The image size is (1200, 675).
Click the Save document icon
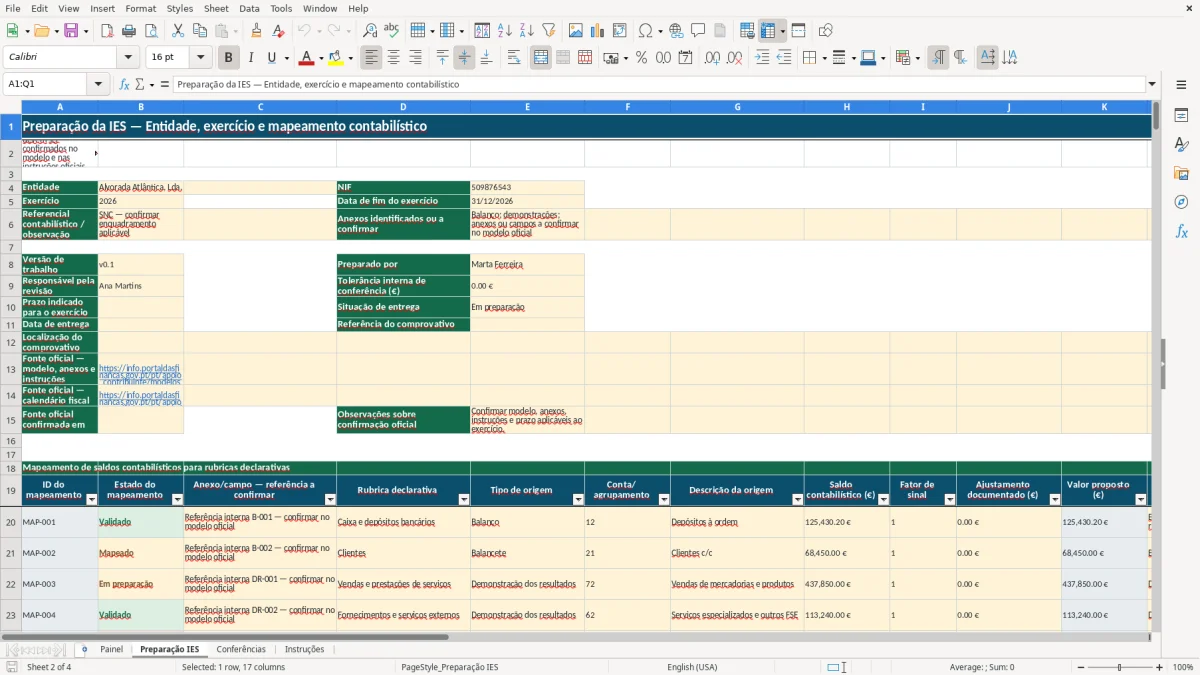point(71,31)
